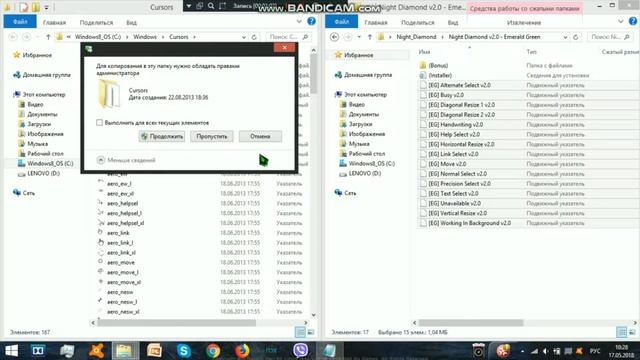Open Google Chrome from taskbar
The height and width of the screenshot is (360, 640).
point(213,351)
